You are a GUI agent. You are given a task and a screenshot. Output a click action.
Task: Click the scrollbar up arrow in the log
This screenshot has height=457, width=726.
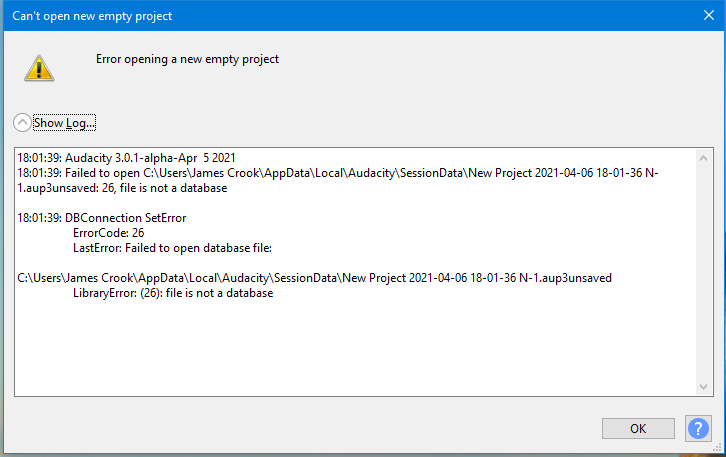(703, 158)
